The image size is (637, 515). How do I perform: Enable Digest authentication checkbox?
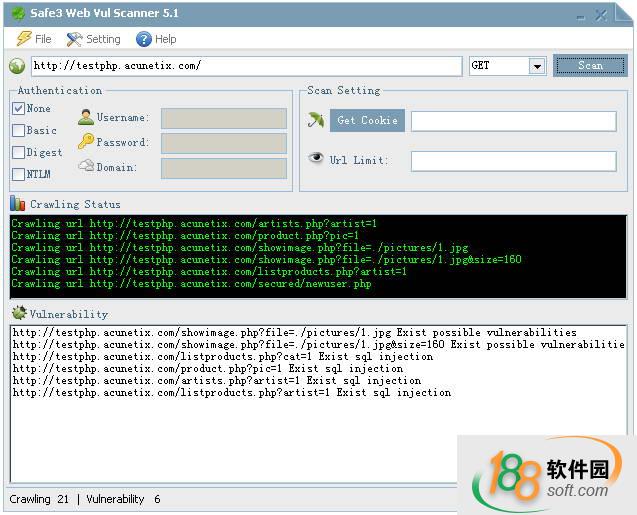tap(19, 152)
